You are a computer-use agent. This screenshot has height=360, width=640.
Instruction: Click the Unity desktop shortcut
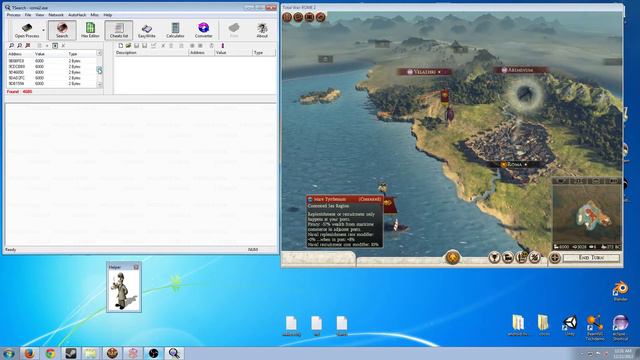click(570, 326)
